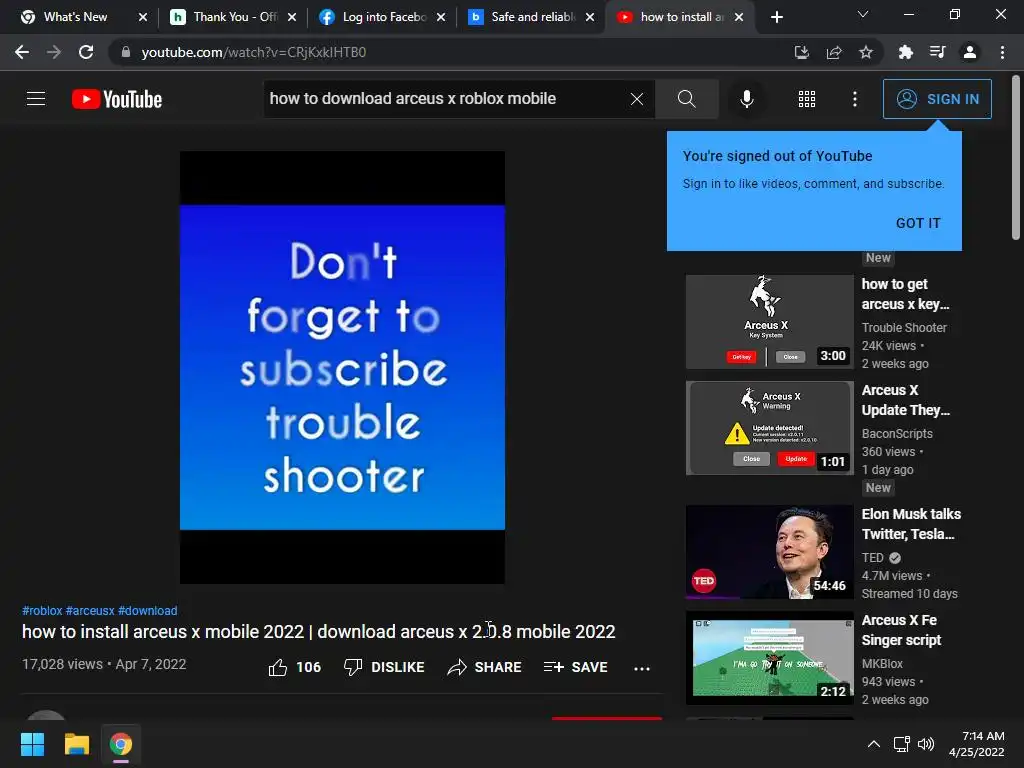The width and height of the screenshot is (1024, 768).
Task: Save the video to a playlist
Action: coord(575,667)
